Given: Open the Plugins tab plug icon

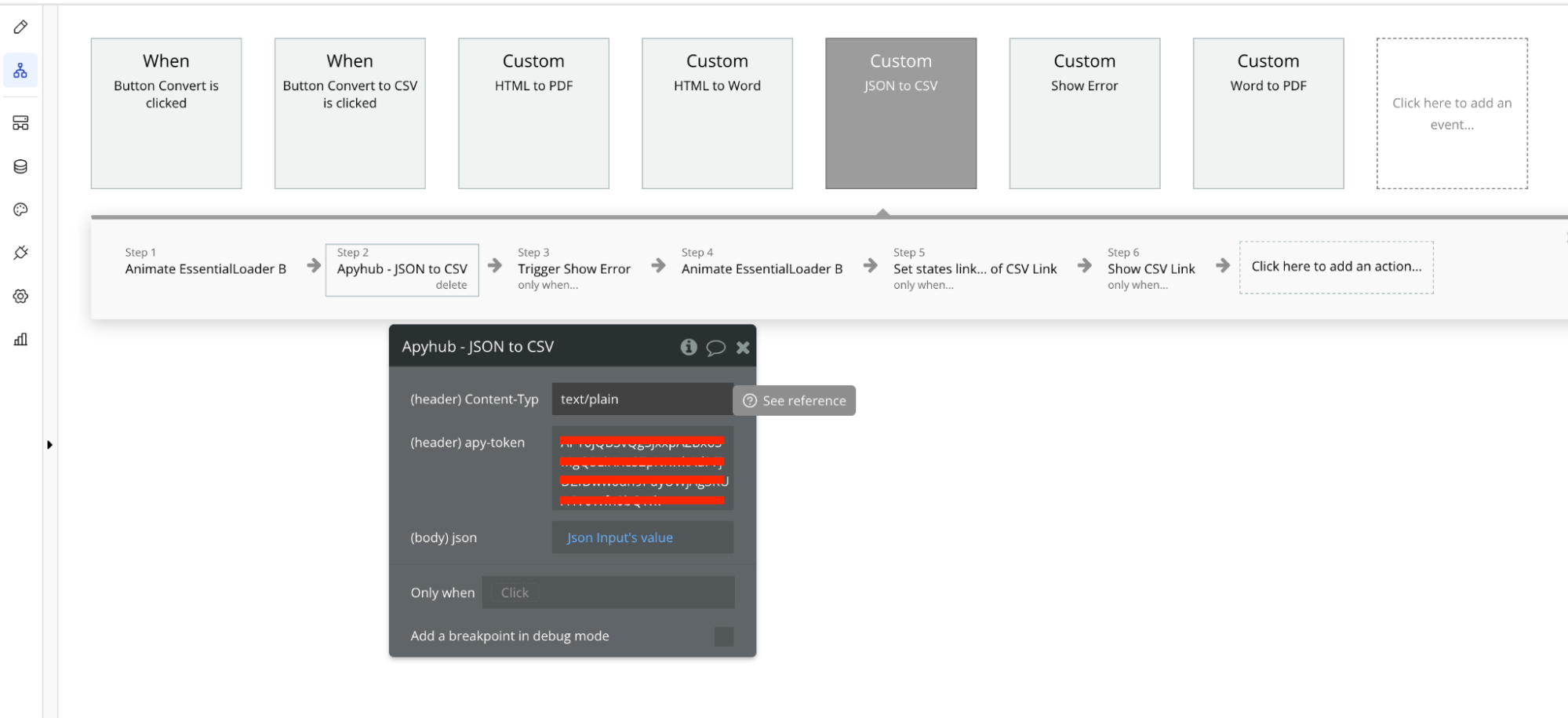Looking at the screenshot, I should coord(21,253).
